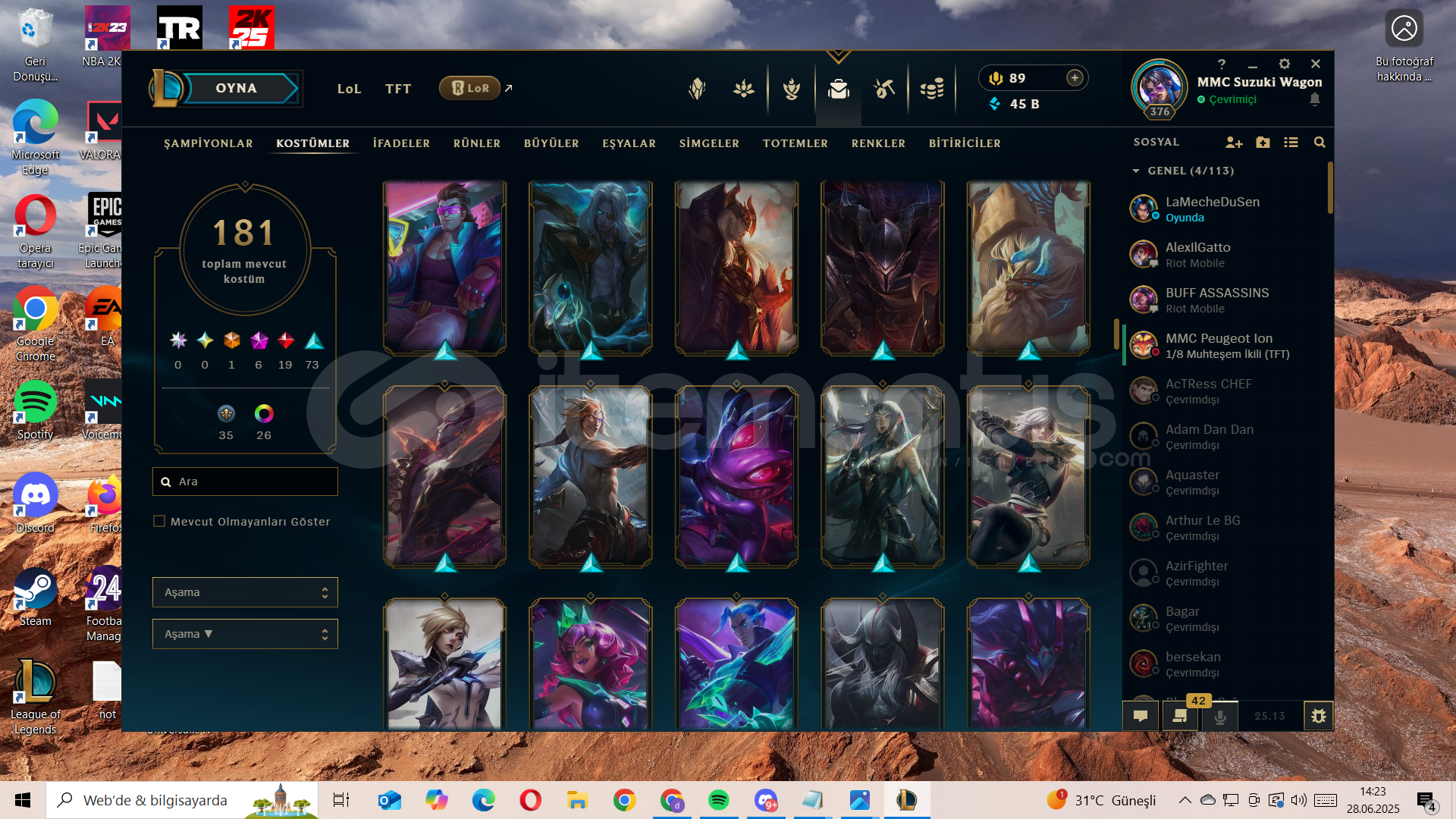The height and width of the screenshot is (819, 1456).
Task: Click the Ara skin search field
Action: [245, 482]
